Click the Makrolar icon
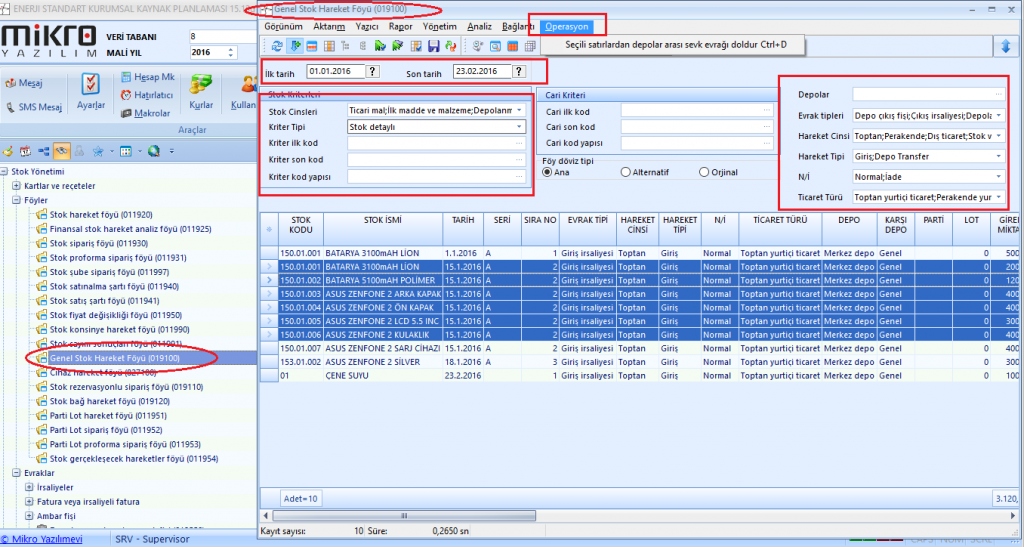The image size is (1024, 547). pos(146,113)
